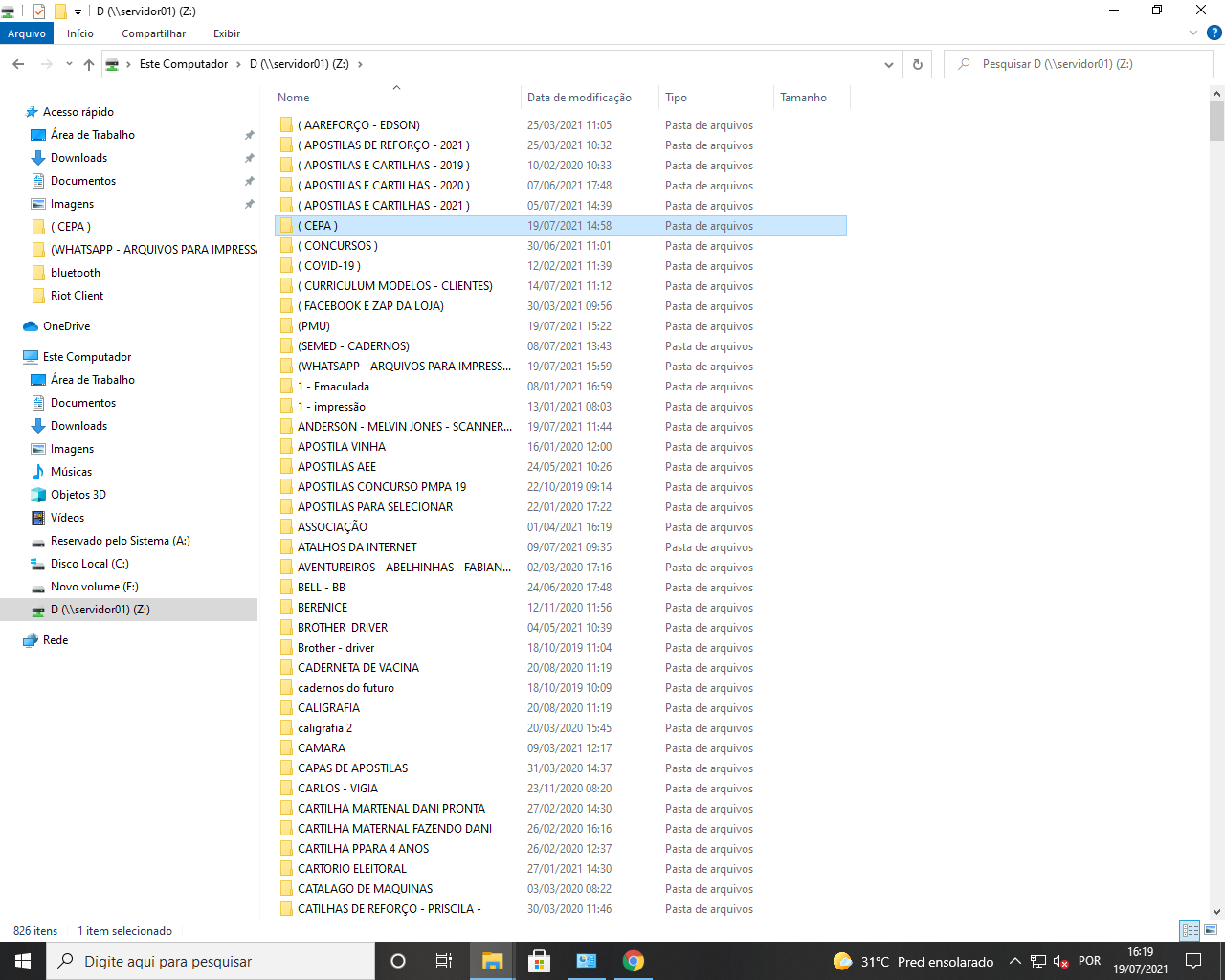Open Downloads under Acesso rápido

pyautogui.click(x=78, y=158)
